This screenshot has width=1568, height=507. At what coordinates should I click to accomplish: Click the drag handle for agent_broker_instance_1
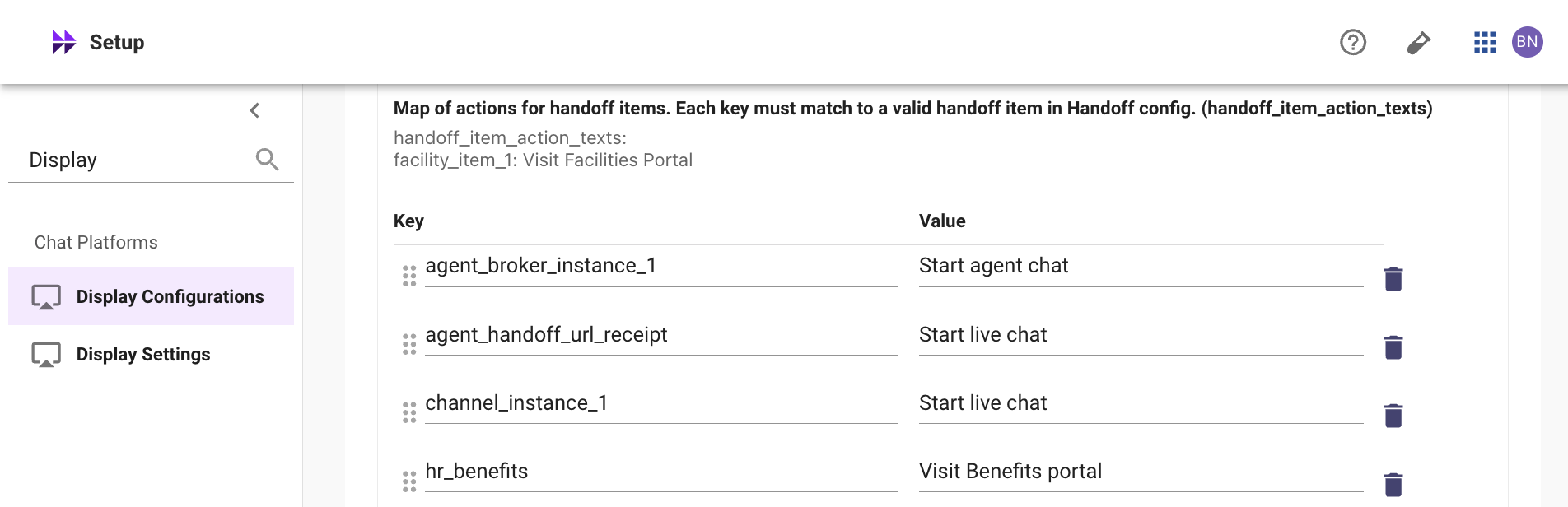click(409, 276)
